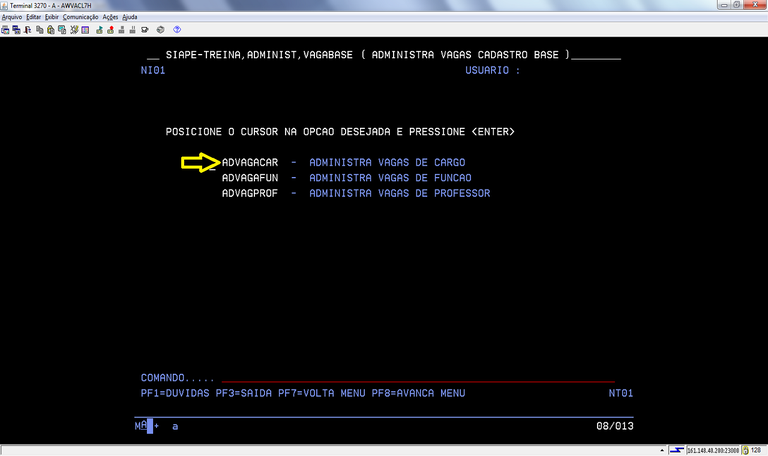This screenshot has width=768, height=456.
Task: Click the MA session indicator in status line
Action: click(141, 426)
